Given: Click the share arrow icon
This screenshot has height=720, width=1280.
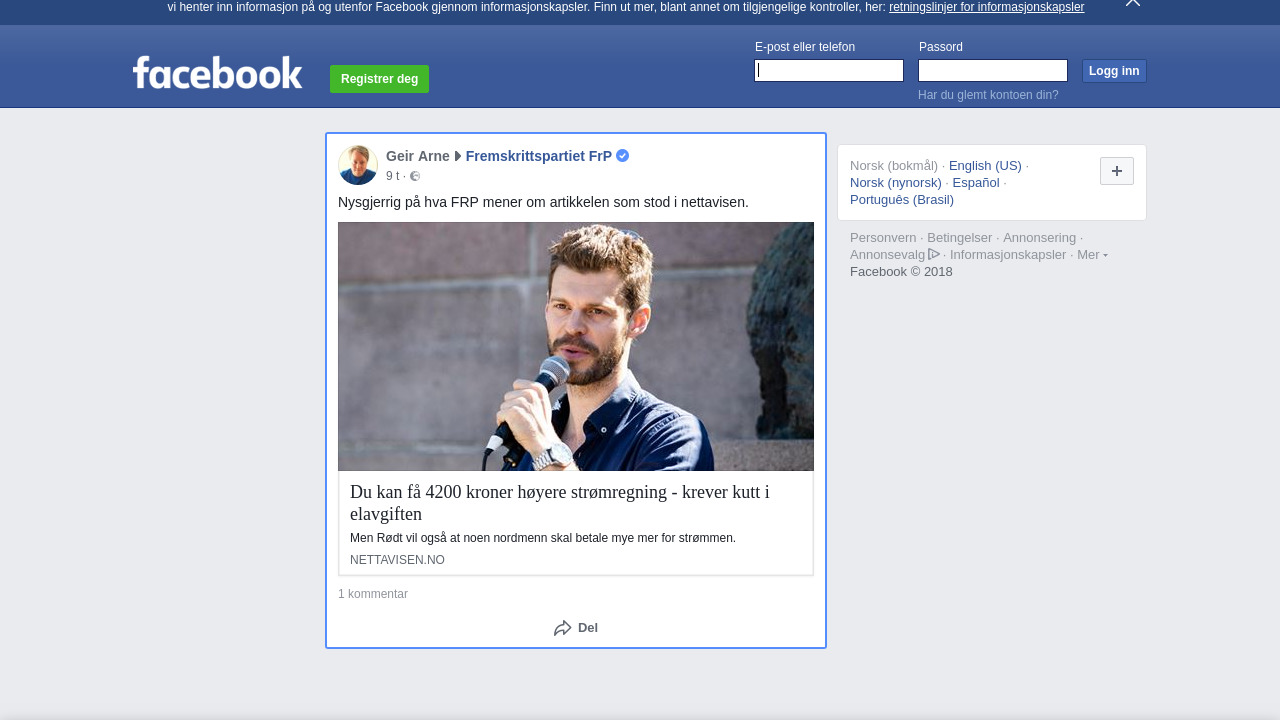Looking at the screenshot, I should (x=563, y=628).
